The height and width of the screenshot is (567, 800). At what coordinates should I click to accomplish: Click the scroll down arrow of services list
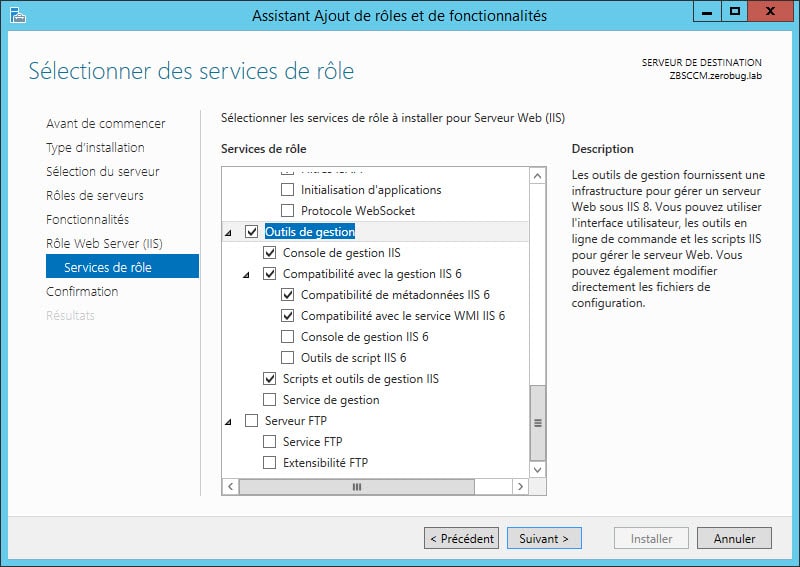(x=537, y=470)
